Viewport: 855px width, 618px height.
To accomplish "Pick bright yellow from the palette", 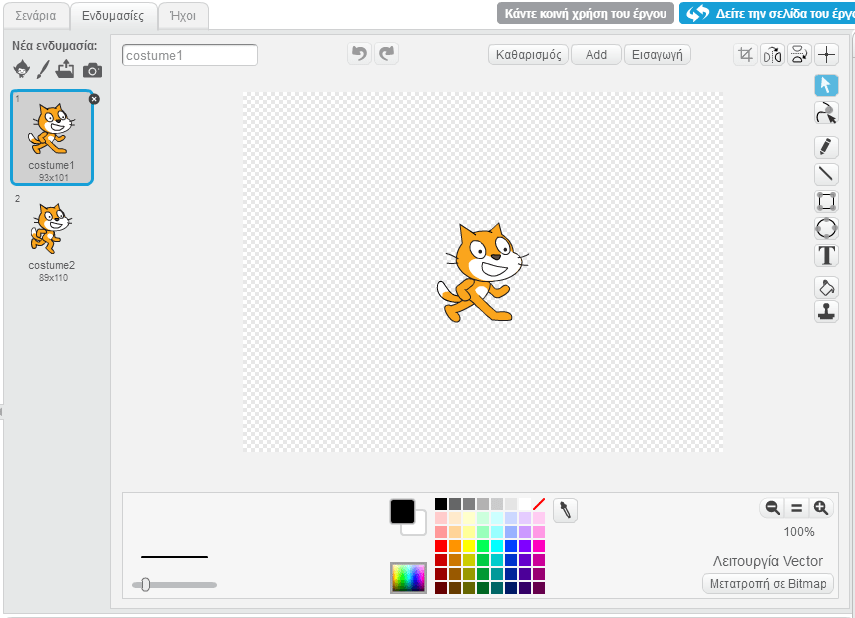I will pos(469,546).
